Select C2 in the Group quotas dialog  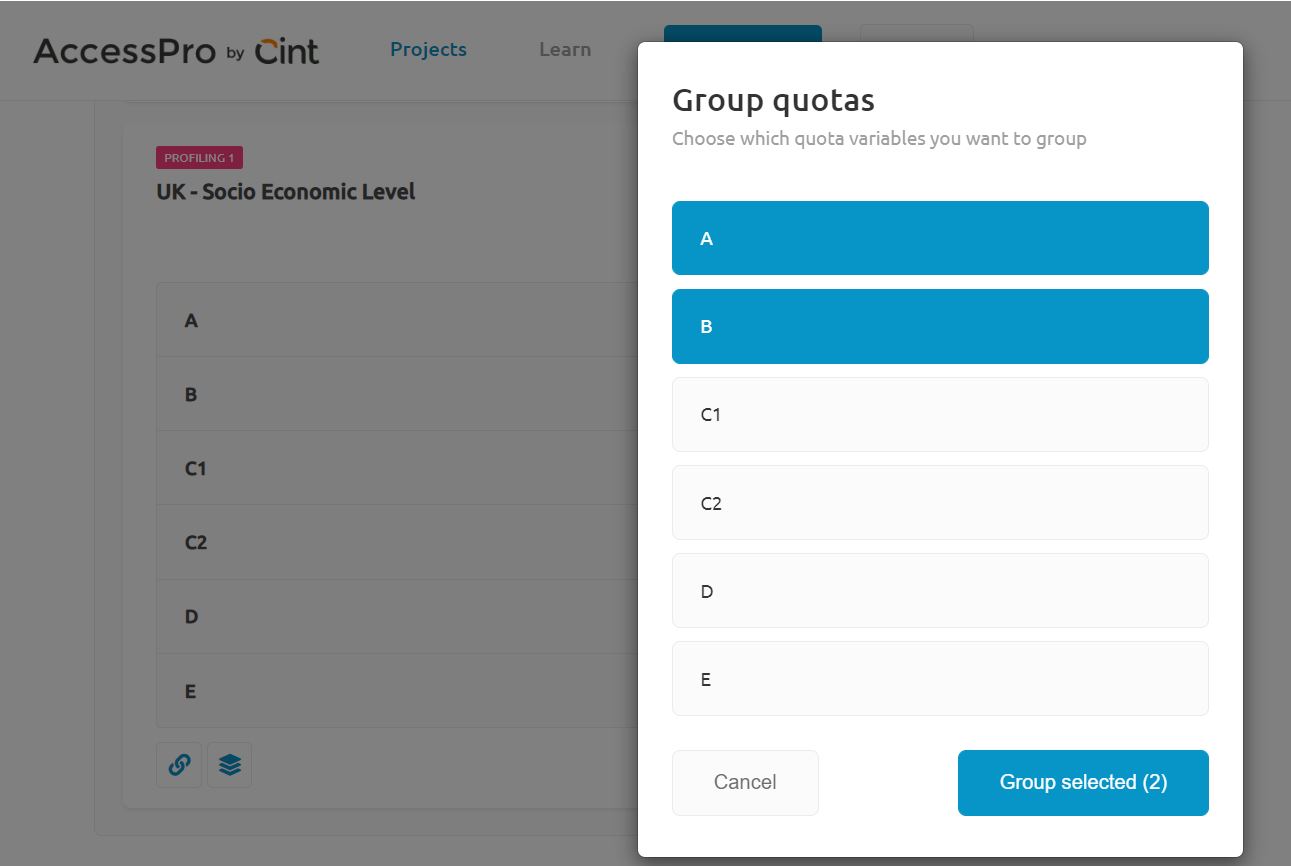(x=940, y=502)
